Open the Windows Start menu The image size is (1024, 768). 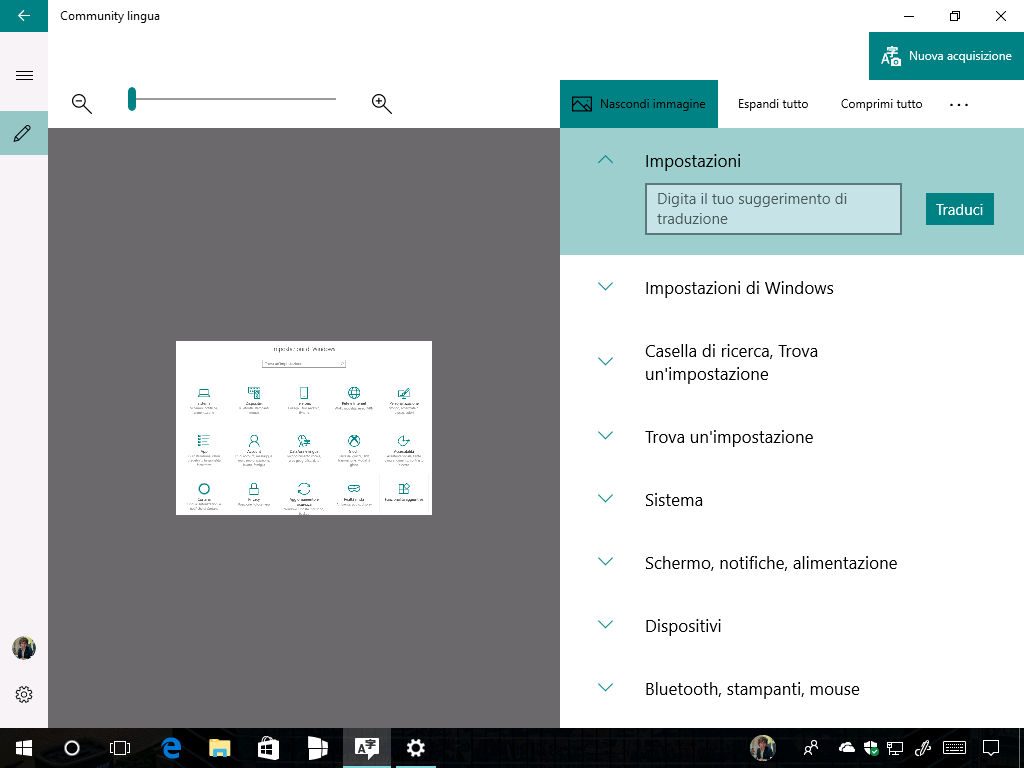click(x=24, y=748)
